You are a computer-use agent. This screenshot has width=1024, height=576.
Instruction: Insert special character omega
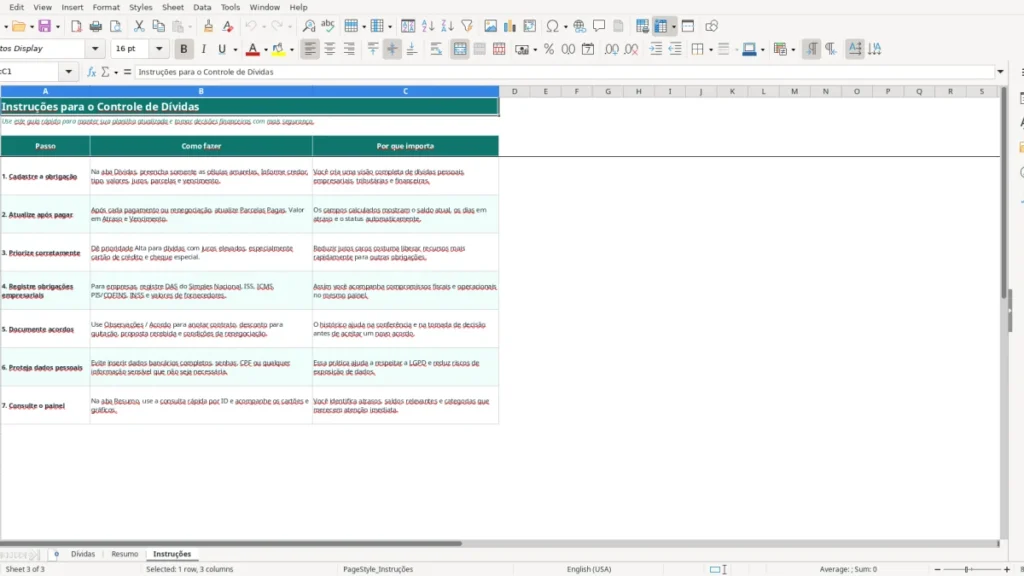(x=552, y=26)
